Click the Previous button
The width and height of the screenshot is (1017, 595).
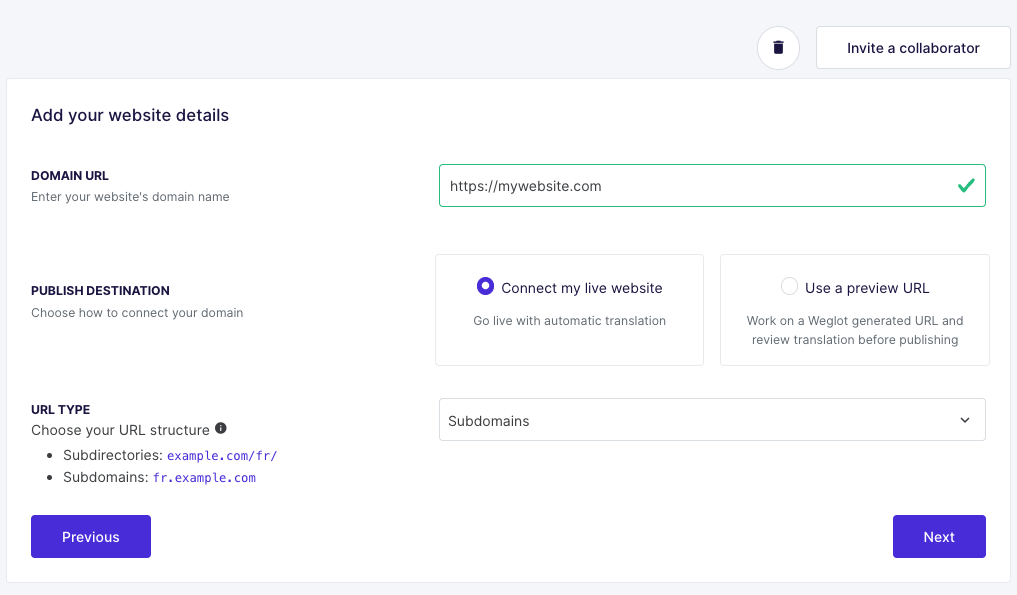coord(91,537)
